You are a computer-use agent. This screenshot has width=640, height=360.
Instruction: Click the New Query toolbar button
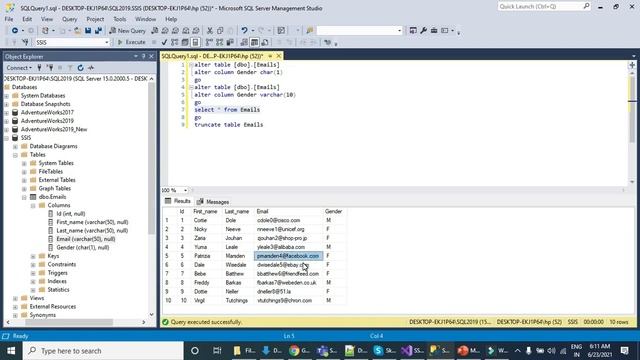pyautogui.click(x=127, y=31)
